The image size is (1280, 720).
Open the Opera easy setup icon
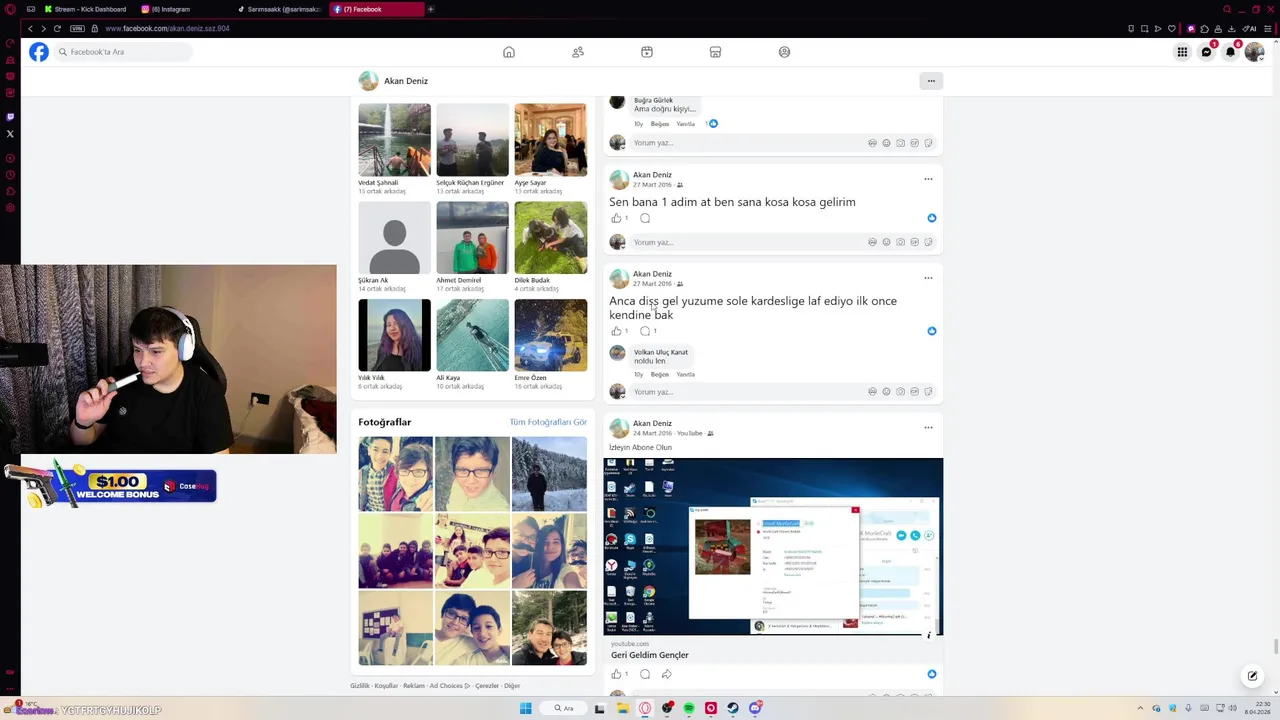[1268, 28]
